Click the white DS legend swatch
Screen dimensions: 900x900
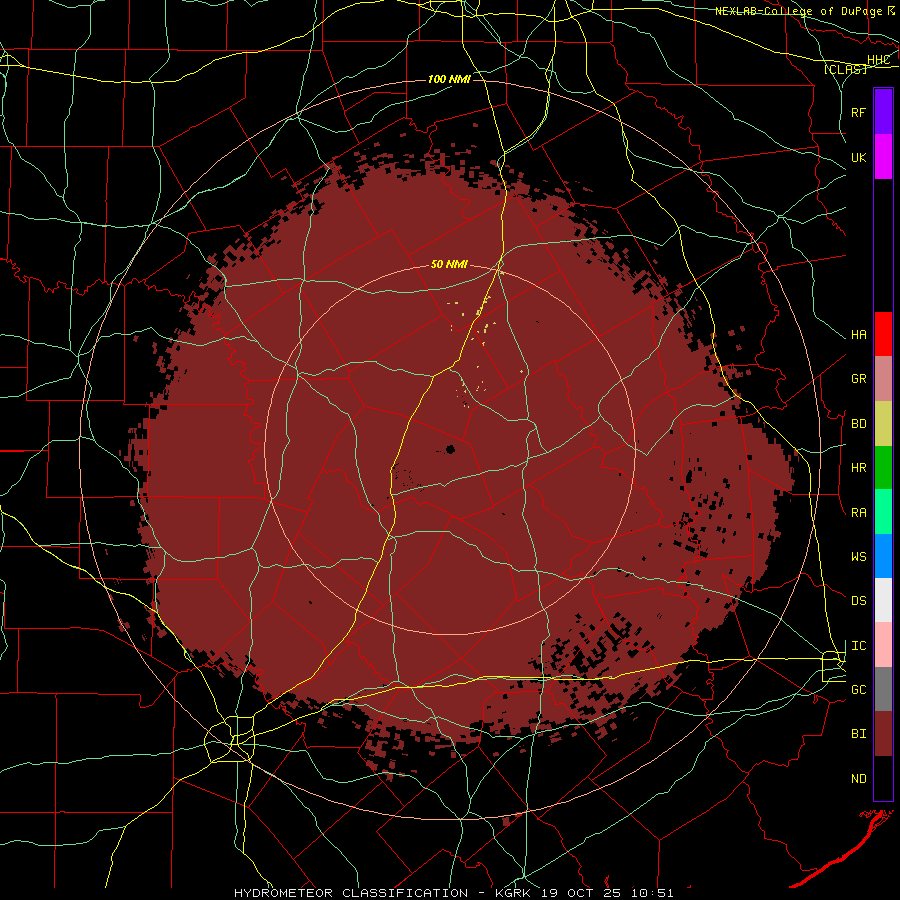pyautogui.click(x=883, y=600)
